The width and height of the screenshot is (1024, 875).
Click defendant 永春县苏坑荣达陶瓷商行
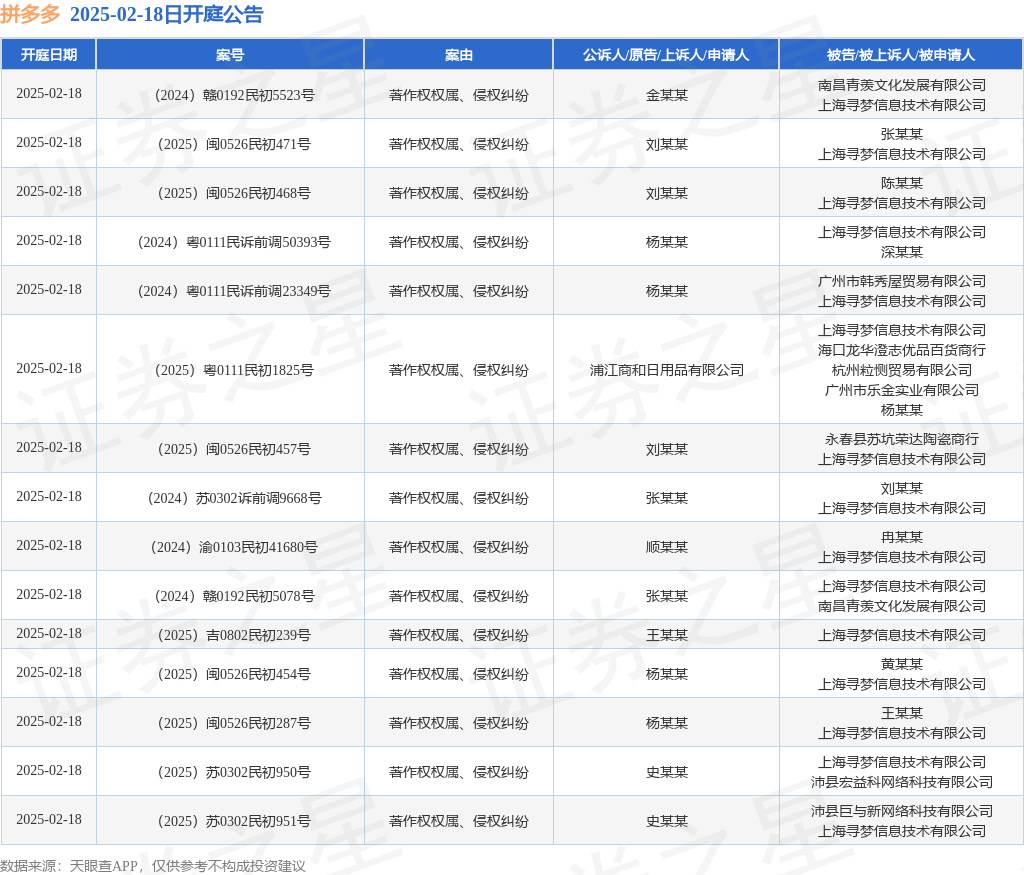(901, 439)
